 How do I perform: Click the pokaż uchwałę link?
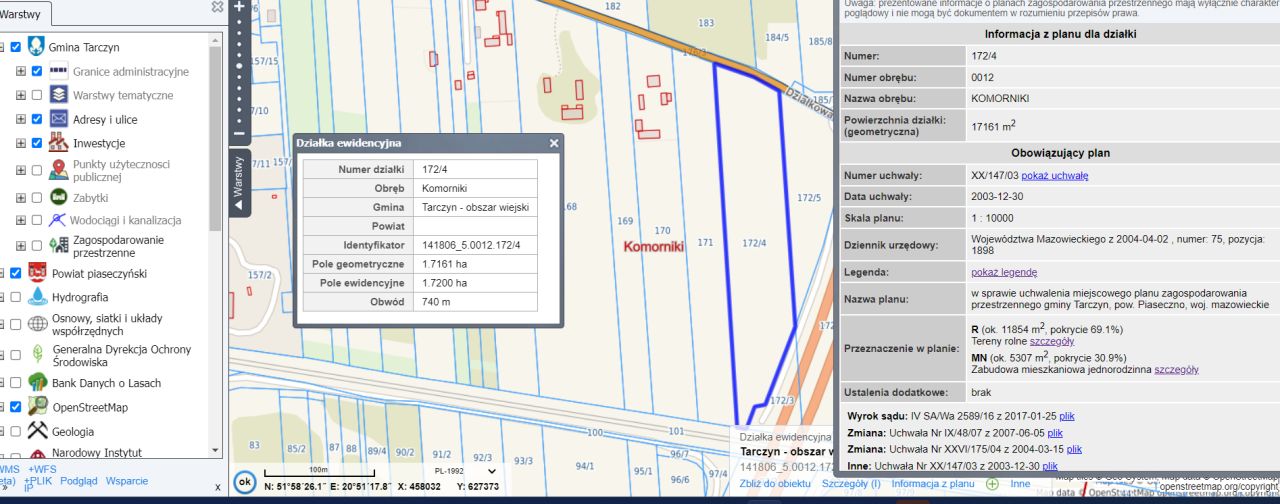[1054, 175]
